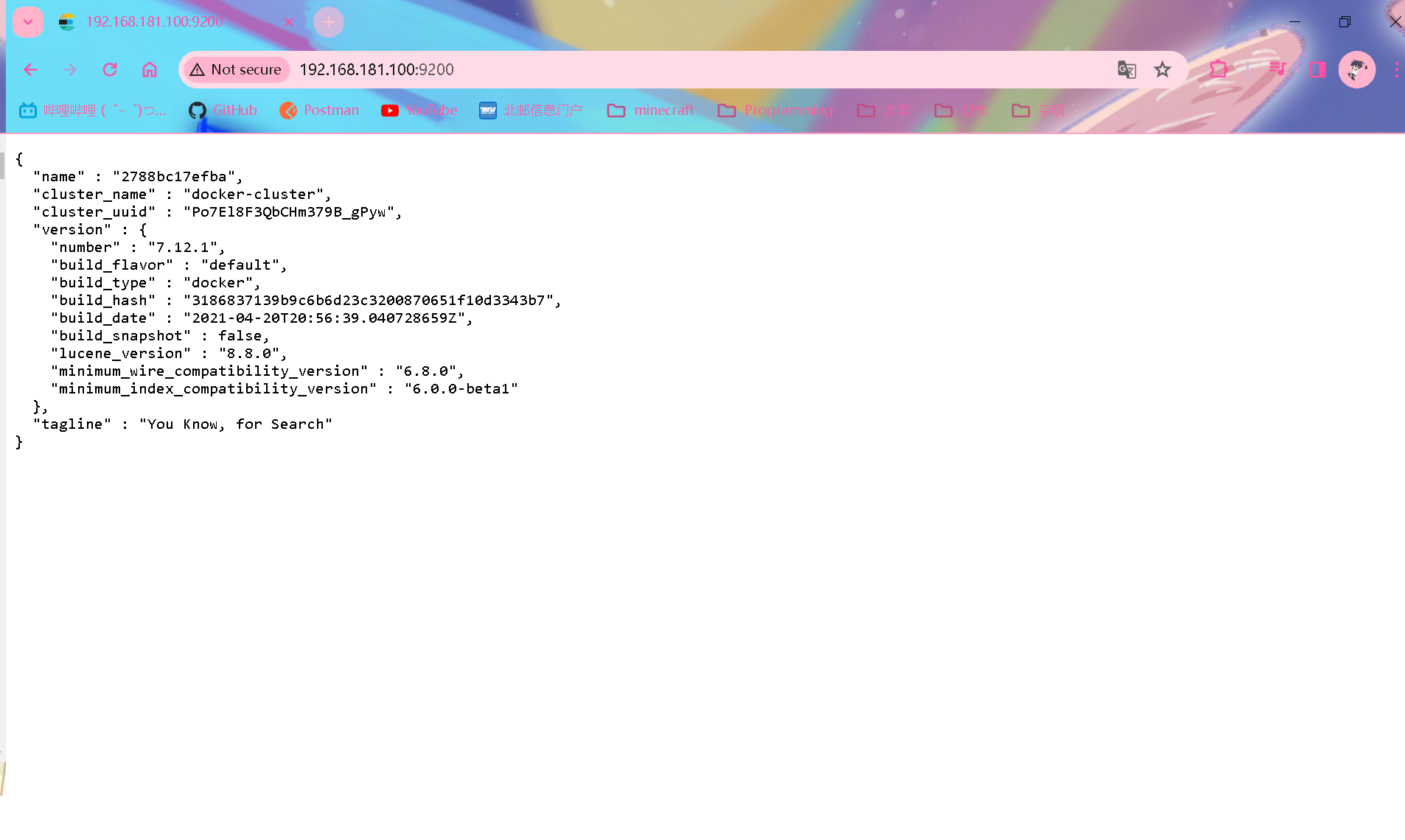This screenshot has width=1405, height=840.
Task: Click the build_hash value string
Action: click(369, 301)
